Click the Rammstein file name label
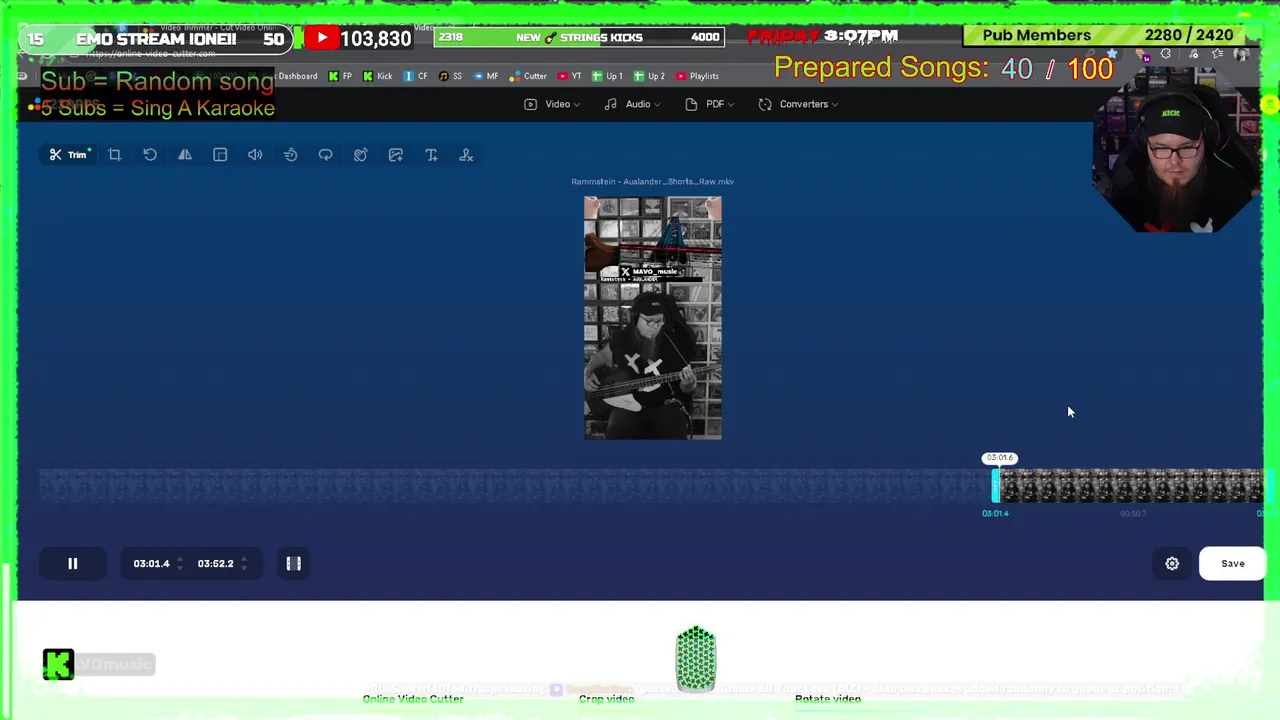Screen dimensions: 1280x720 [x=652, y=182]
